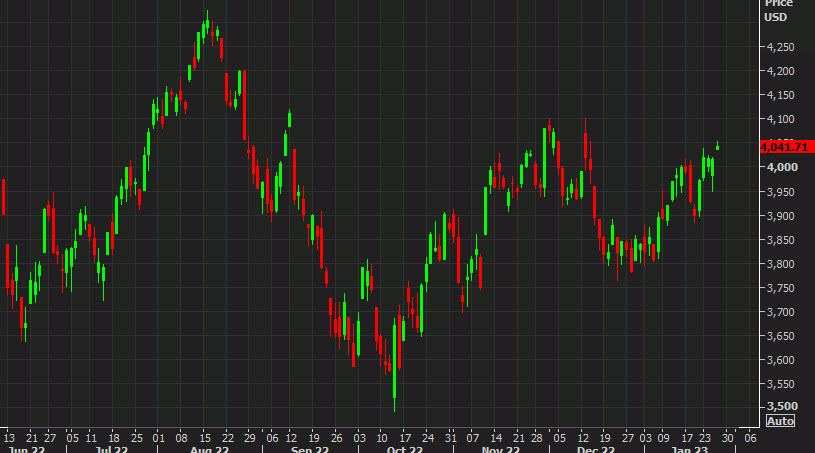Click the date tick 26 near September end
The image size is (815, 453).
pyautogui.click(x=336, y=438)
